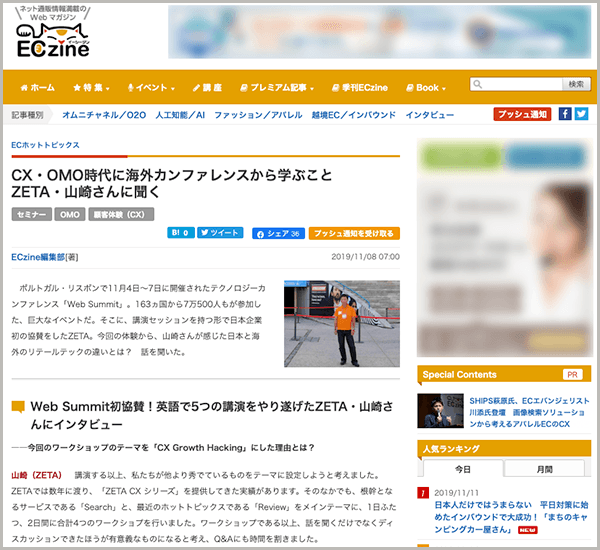The width and height of the screenshot is (600, 550).
Task: Open ECzine編集部 author link
Action: tap(38, 257)
